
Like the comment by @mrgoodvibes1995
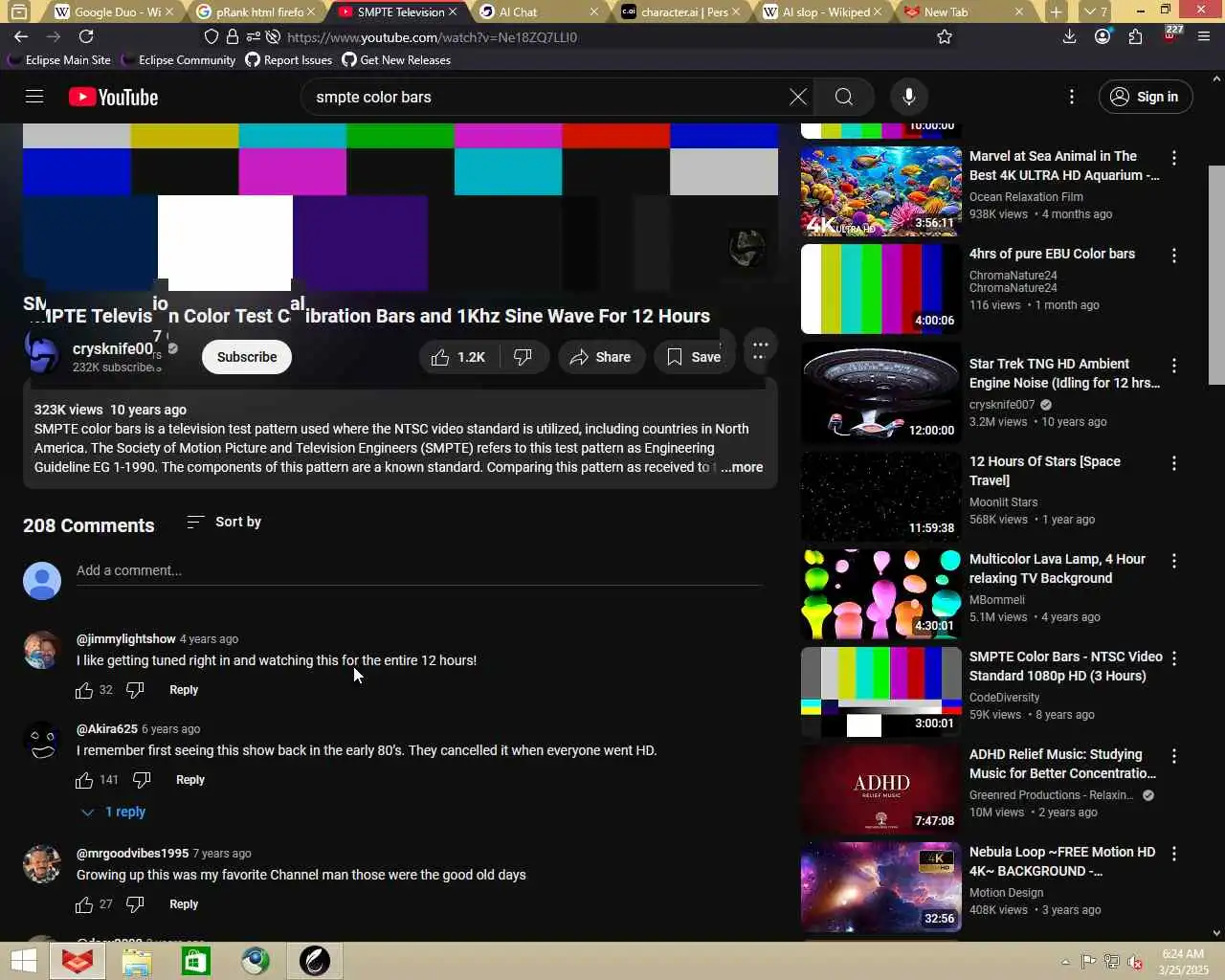[84, 904]
